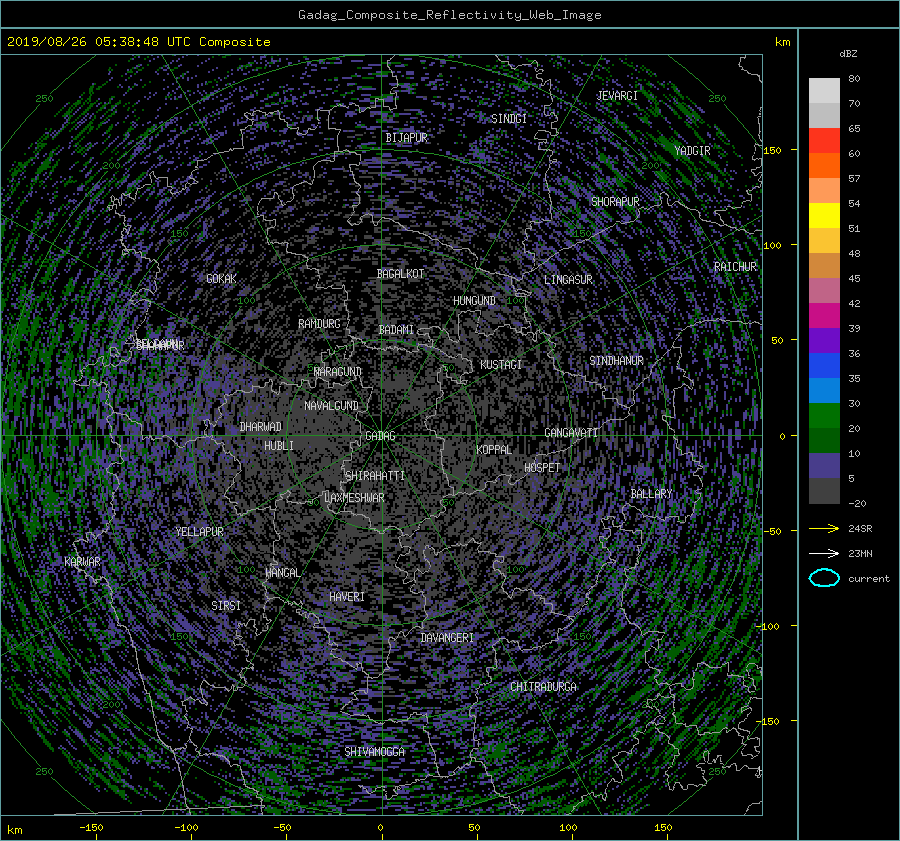Click the SINDHANUR city label

tap(616, 361)
